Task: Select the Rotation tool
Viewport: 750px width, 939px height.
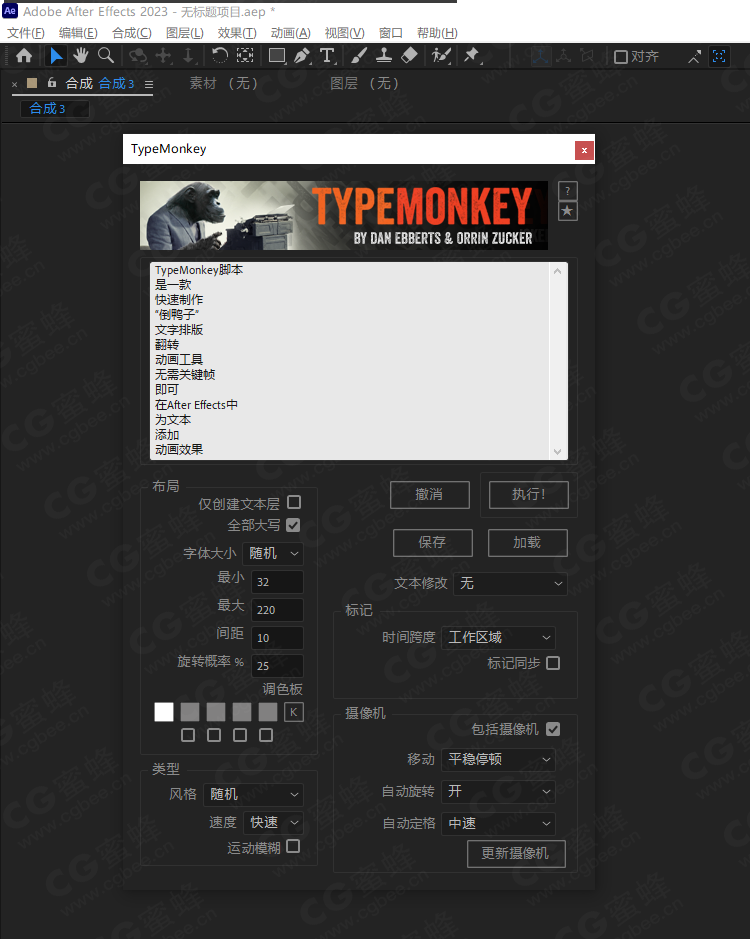Action: 220,56
